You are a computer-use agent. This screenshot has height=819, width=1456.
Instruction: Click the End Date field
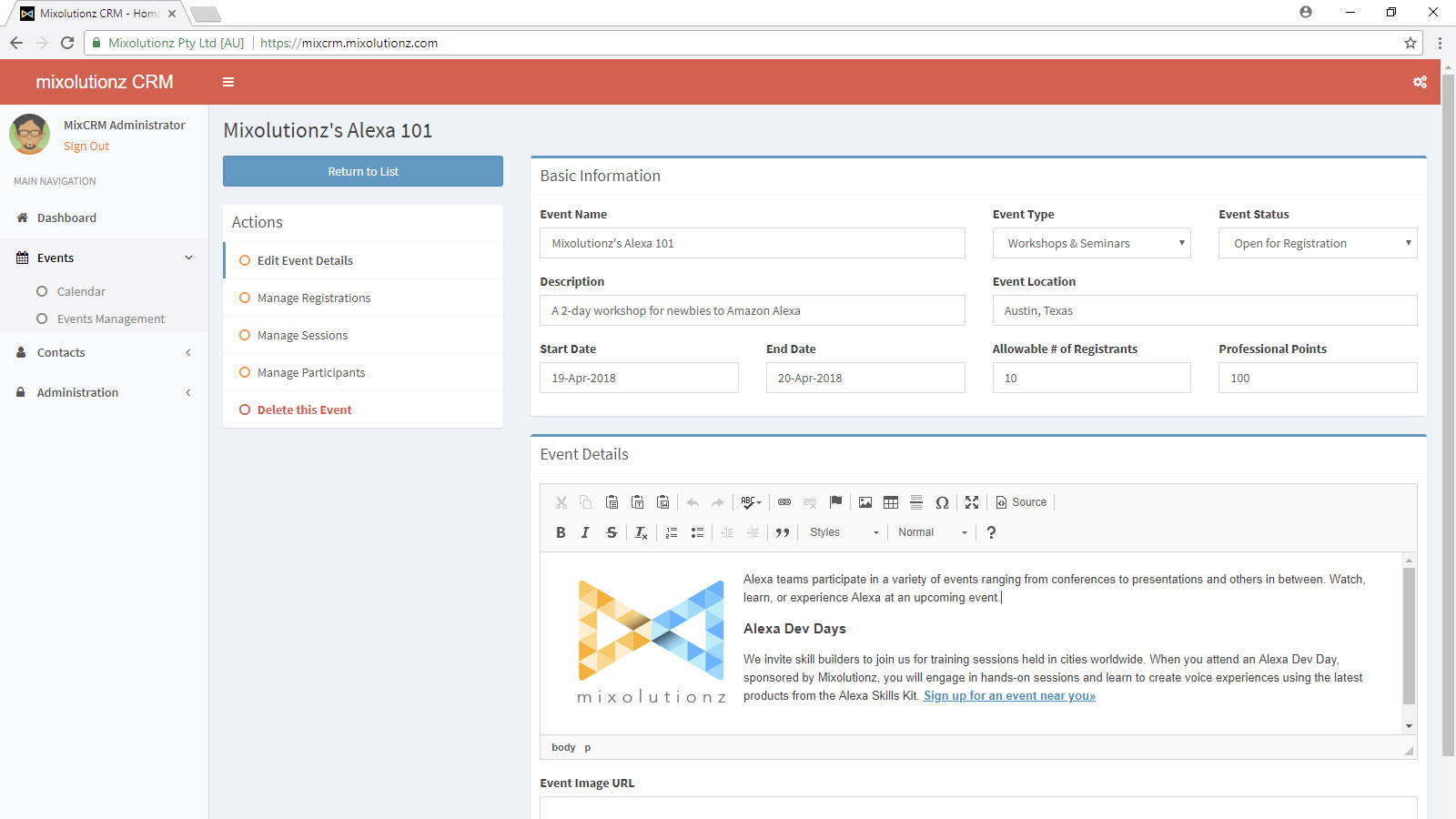pyautogui.click(x=865, y=378)
